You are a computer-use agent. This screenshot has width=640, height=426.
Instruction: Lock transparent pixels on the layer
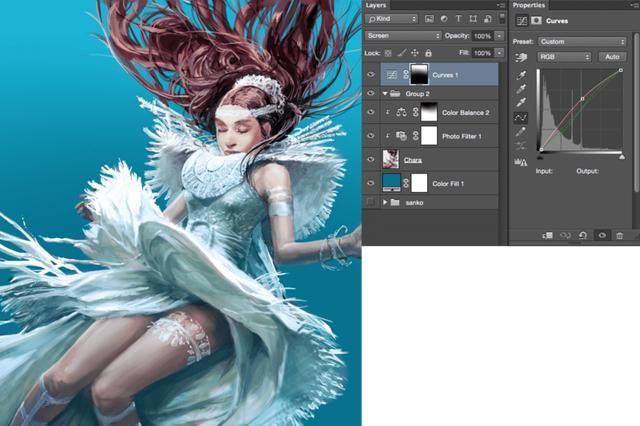(388, 53)
